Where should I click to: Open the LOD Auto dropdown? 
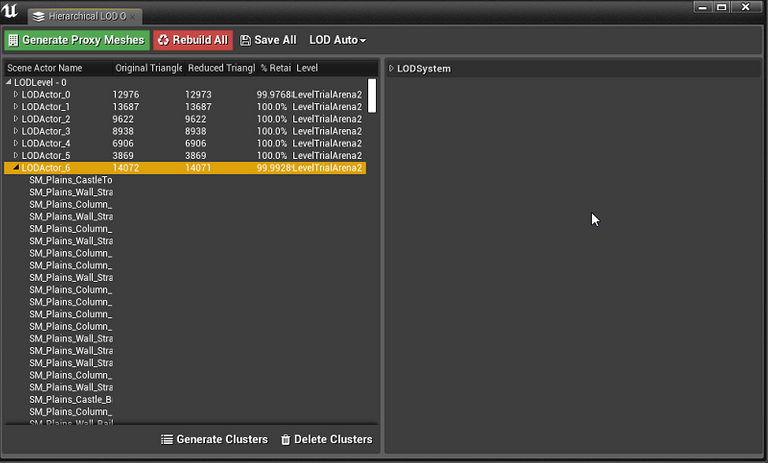(x=337, y=40)
